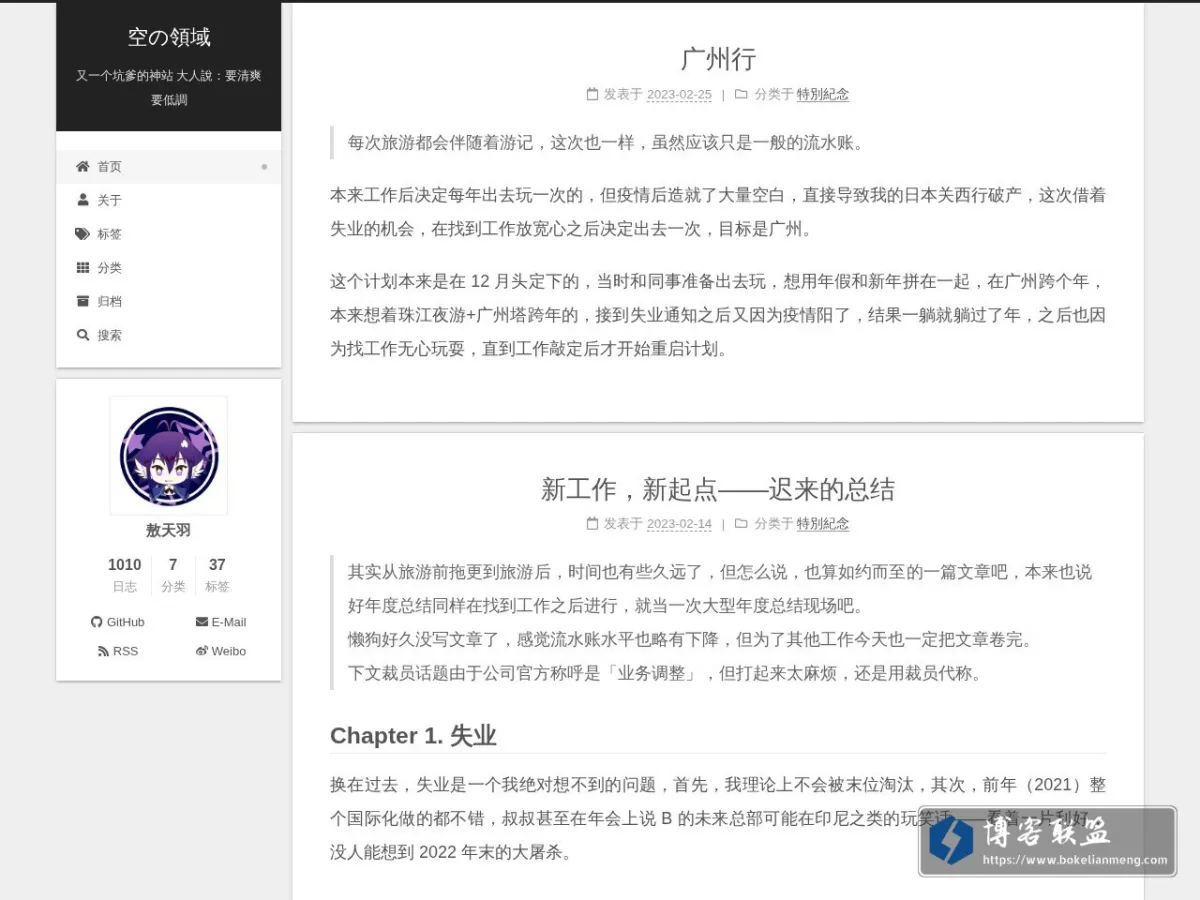Click the 1010 日志 post count

[125, 575]
